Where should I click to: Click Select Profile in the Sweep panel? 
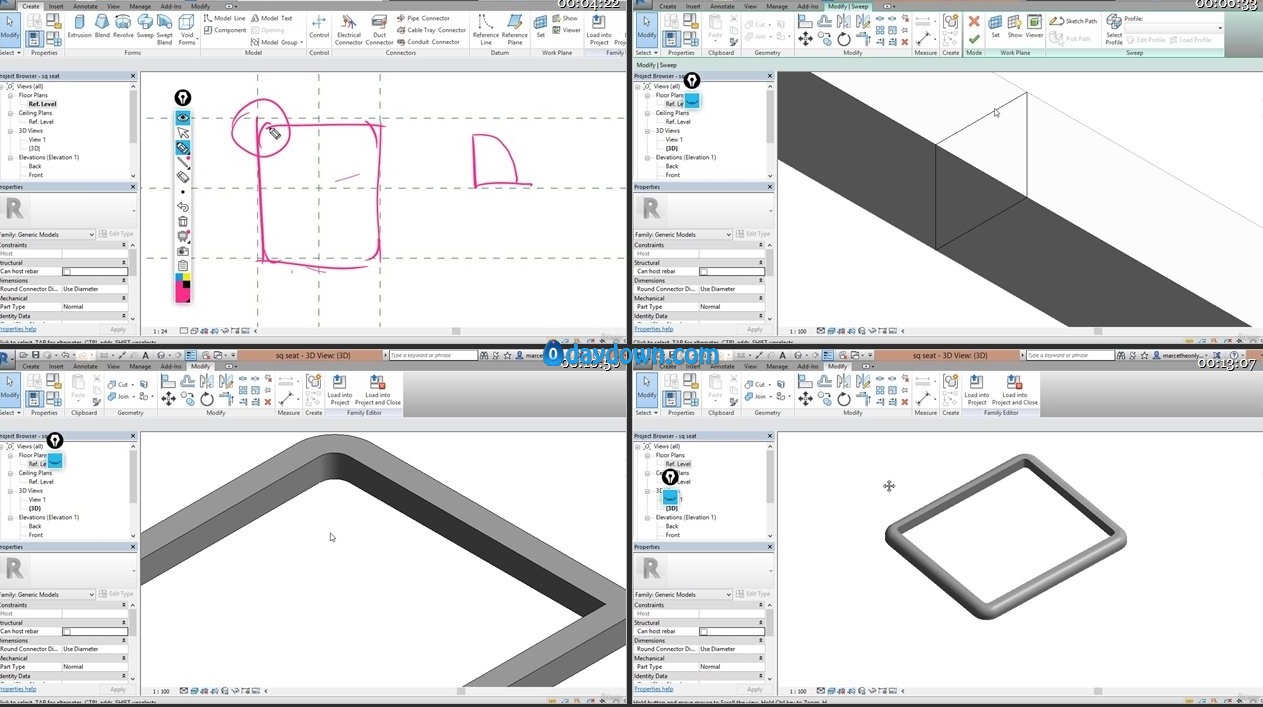point(1113,30)
